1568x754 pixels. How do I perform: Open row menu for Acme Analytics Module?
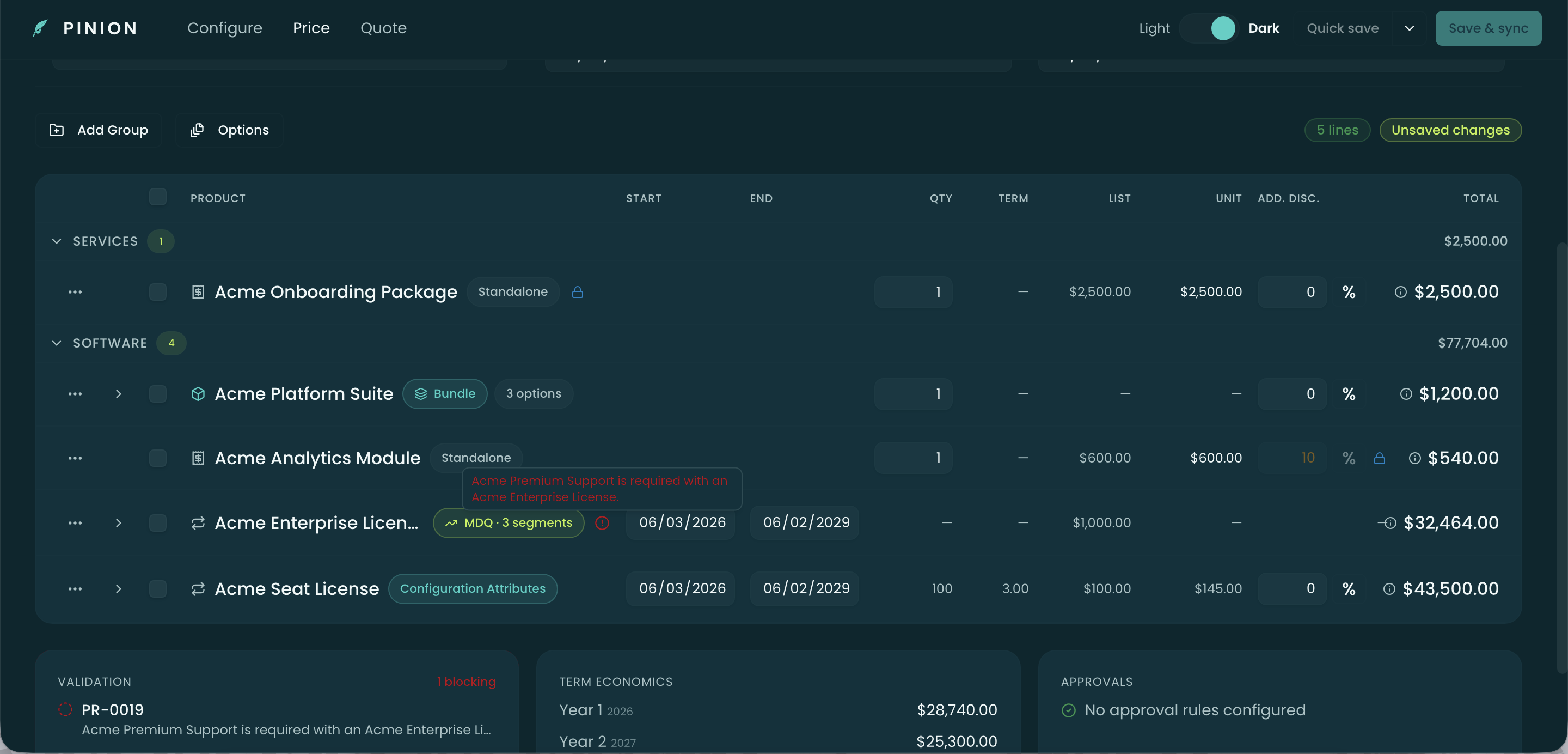[x=75, y=458]
